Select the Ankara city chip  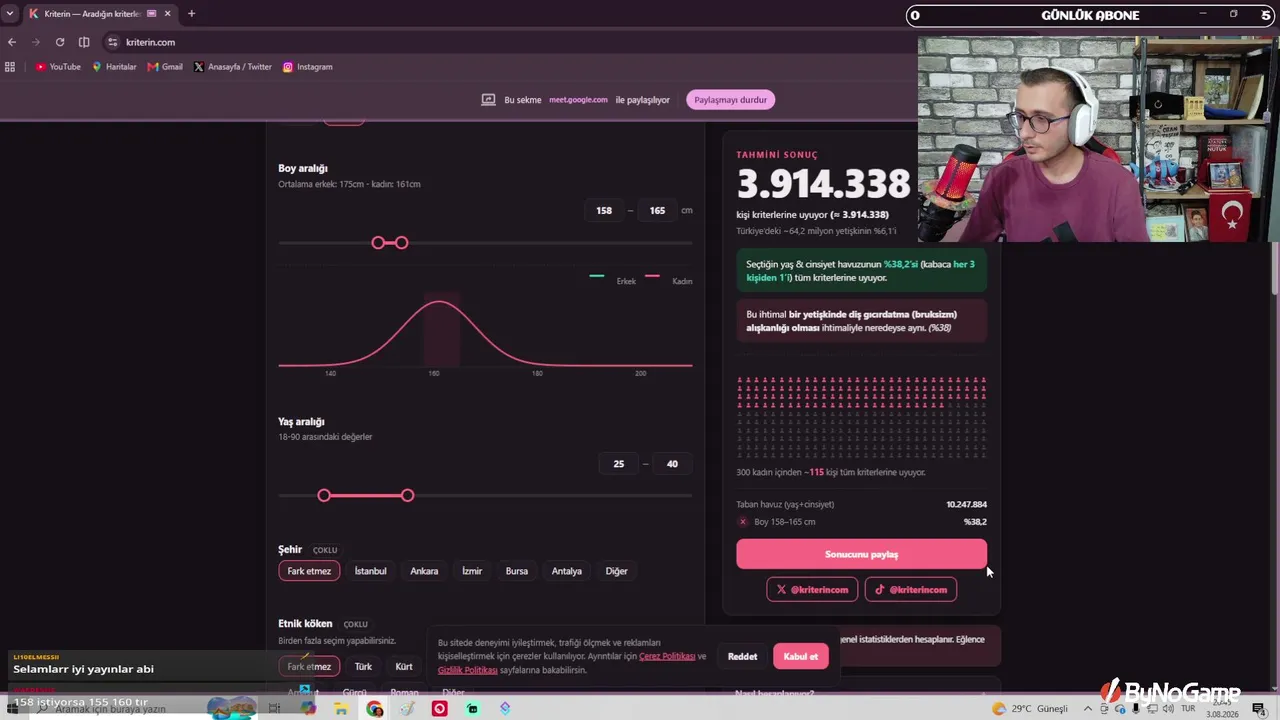click(x=424, y=571)
